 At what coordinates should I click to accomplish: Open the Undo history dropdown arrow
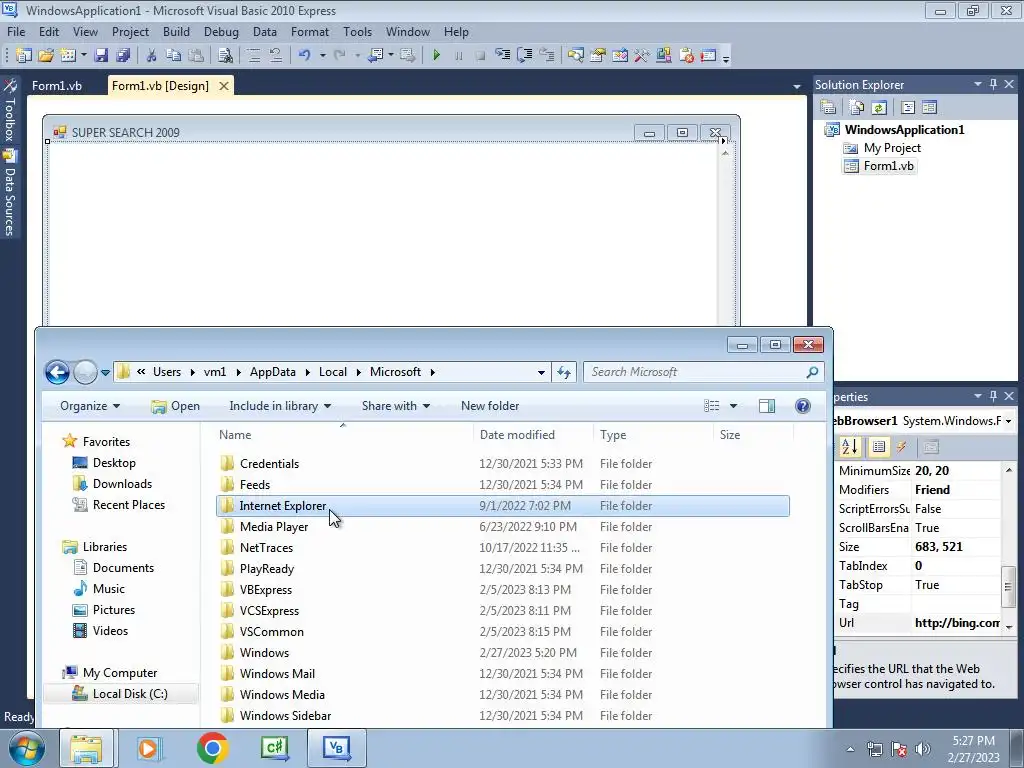pyautogui.click(x=323, y=56)
